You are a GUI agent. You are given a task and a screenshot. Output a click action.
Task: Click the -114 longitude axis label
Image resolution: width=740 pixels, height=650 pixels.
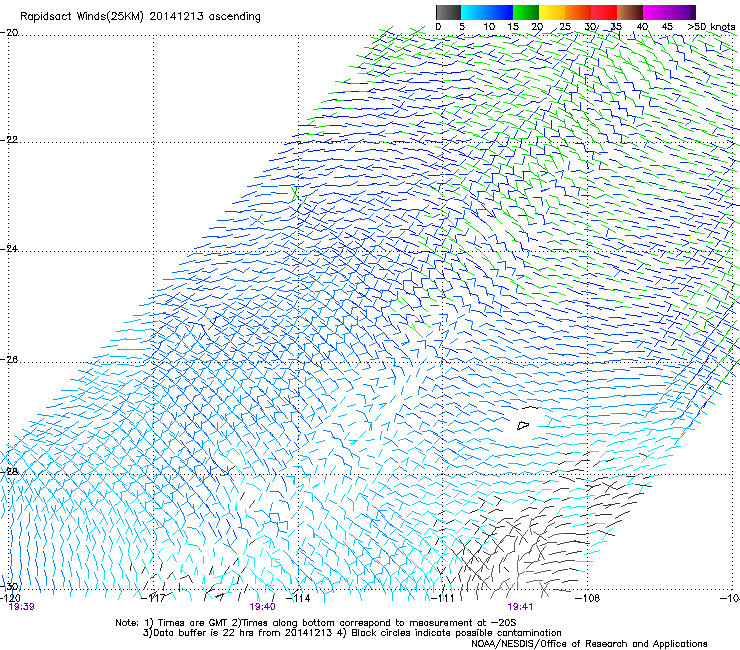click(298, 598)
